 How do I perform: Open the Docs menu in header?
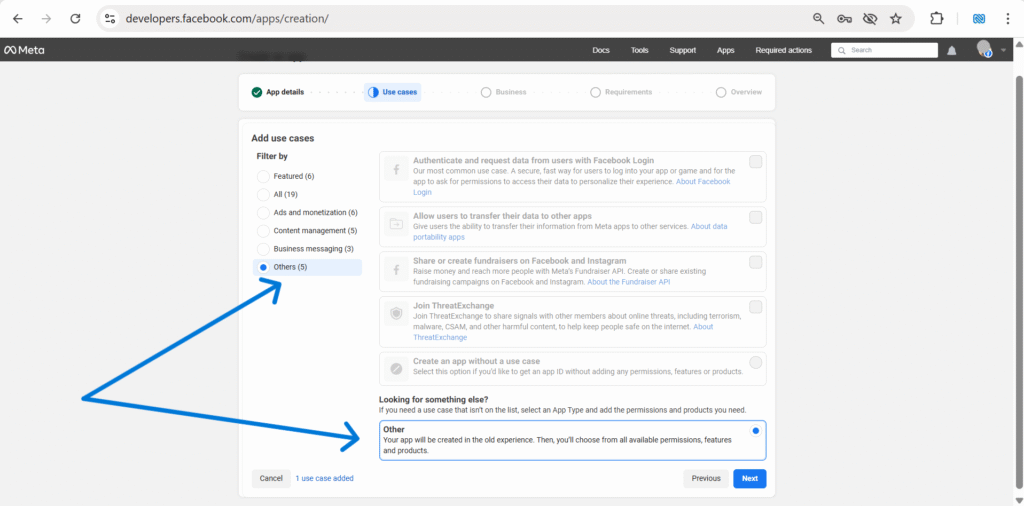pos(600,50)
